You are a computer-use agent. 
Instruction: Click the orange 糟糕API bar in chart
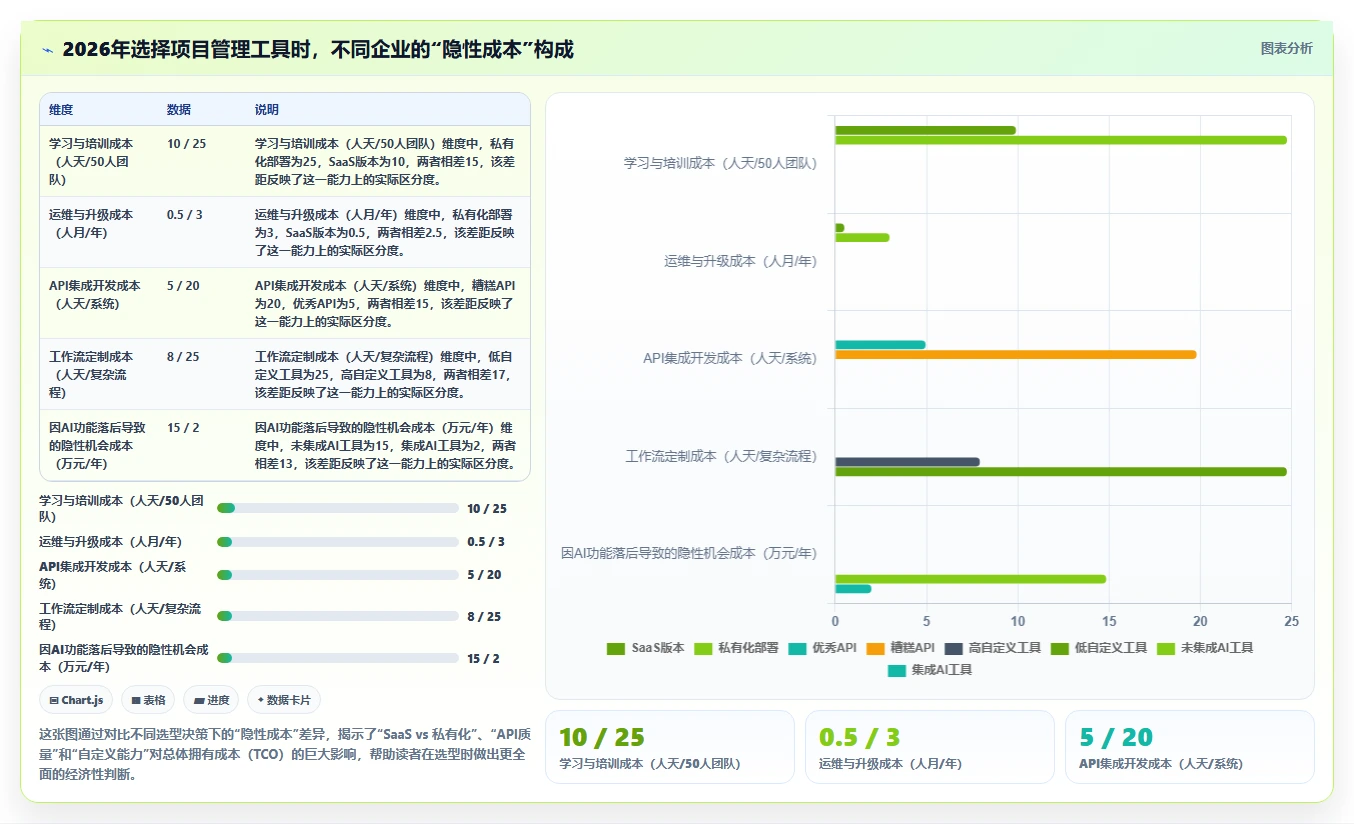(1015, 354)
